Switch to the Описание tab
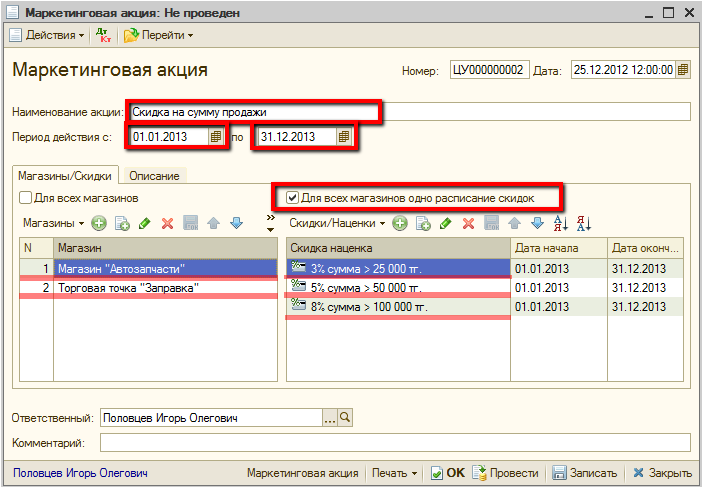Viewport: 702px width, 487px height. 154,176
